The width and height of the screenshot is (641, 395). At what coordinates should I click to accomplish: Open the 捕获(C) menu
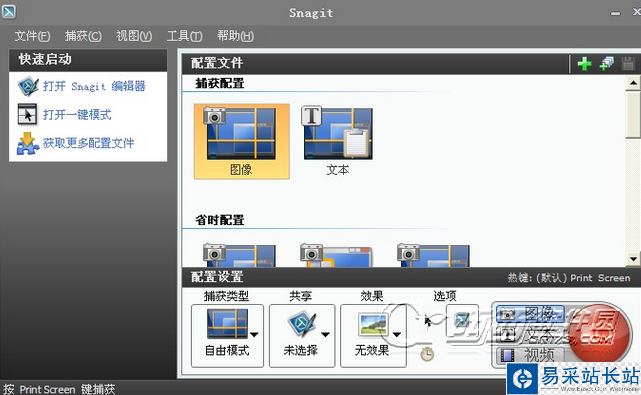click(83, 36)
